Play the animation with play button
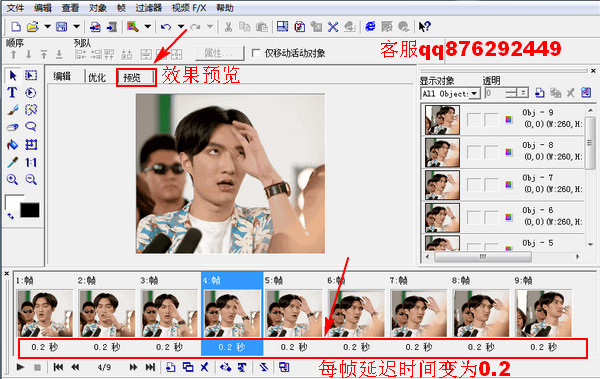 pyautogui.click(x=20, y=367)
